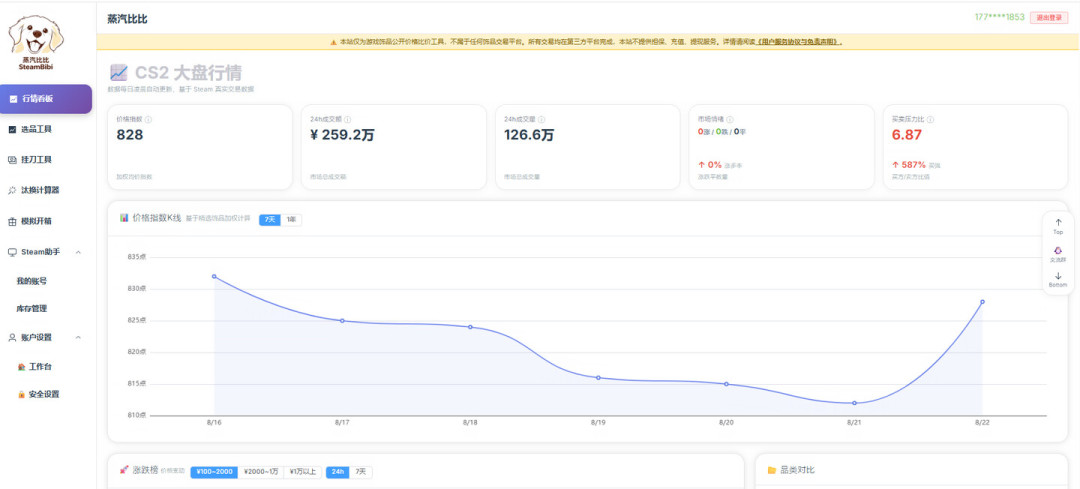
Task: Click the CS2 大盘行情 chart icon
Action: tap(118, 72)
